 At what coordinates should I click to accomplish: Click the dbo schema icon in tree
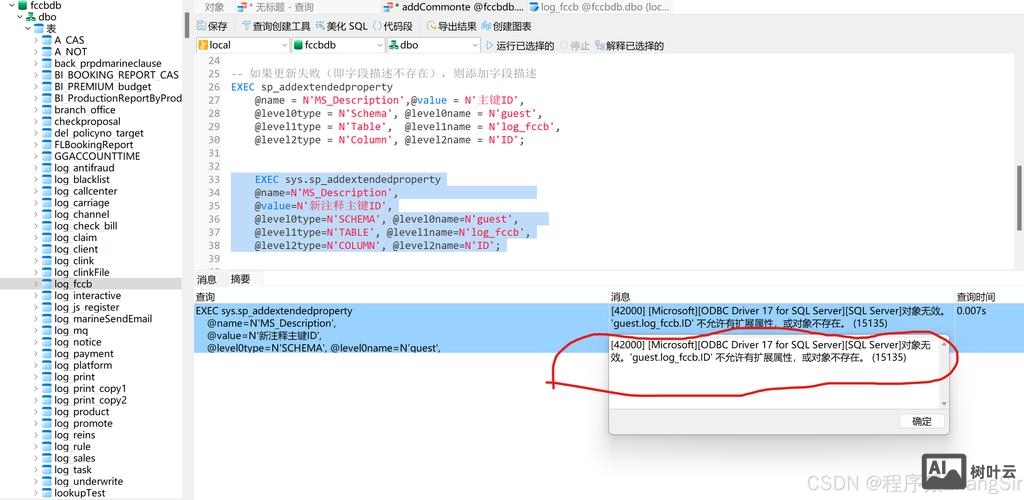(x=31, y=17)
